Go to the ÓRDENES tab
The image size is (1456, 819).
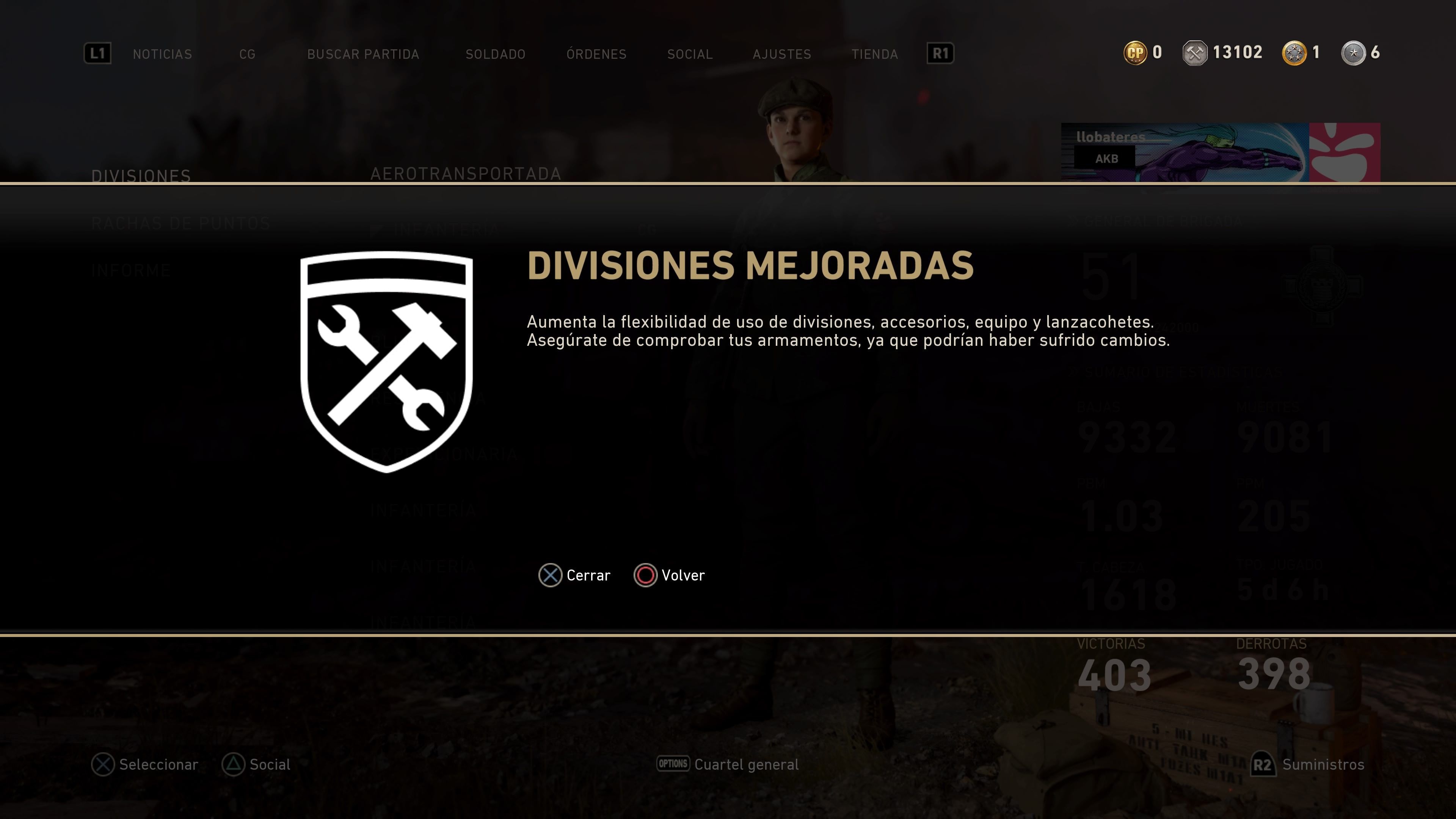(596, 54)
